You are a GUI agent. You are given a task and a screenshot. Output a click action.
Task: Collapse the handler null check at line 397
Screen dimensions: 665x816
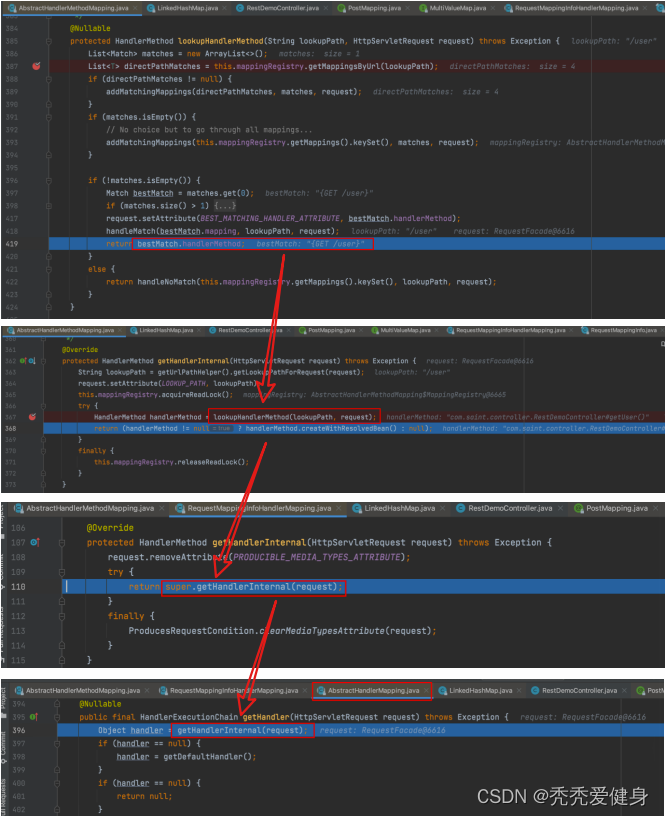click(57, 744)
